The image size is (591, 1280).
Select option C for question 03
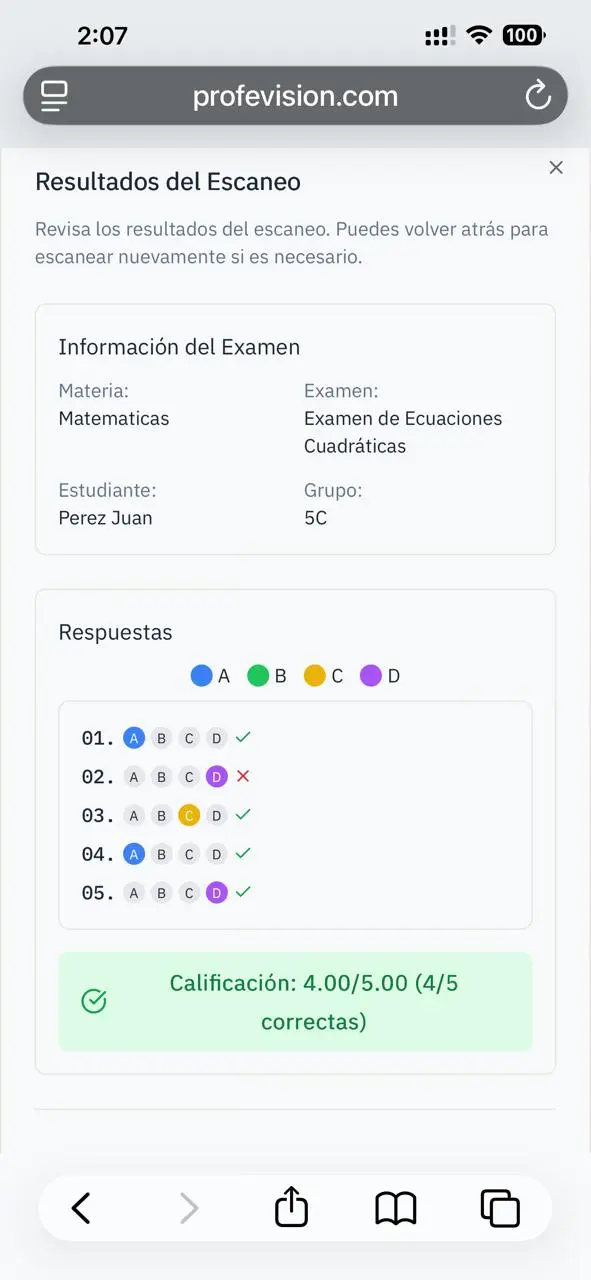pyautogui.click(x=189, y=815)
